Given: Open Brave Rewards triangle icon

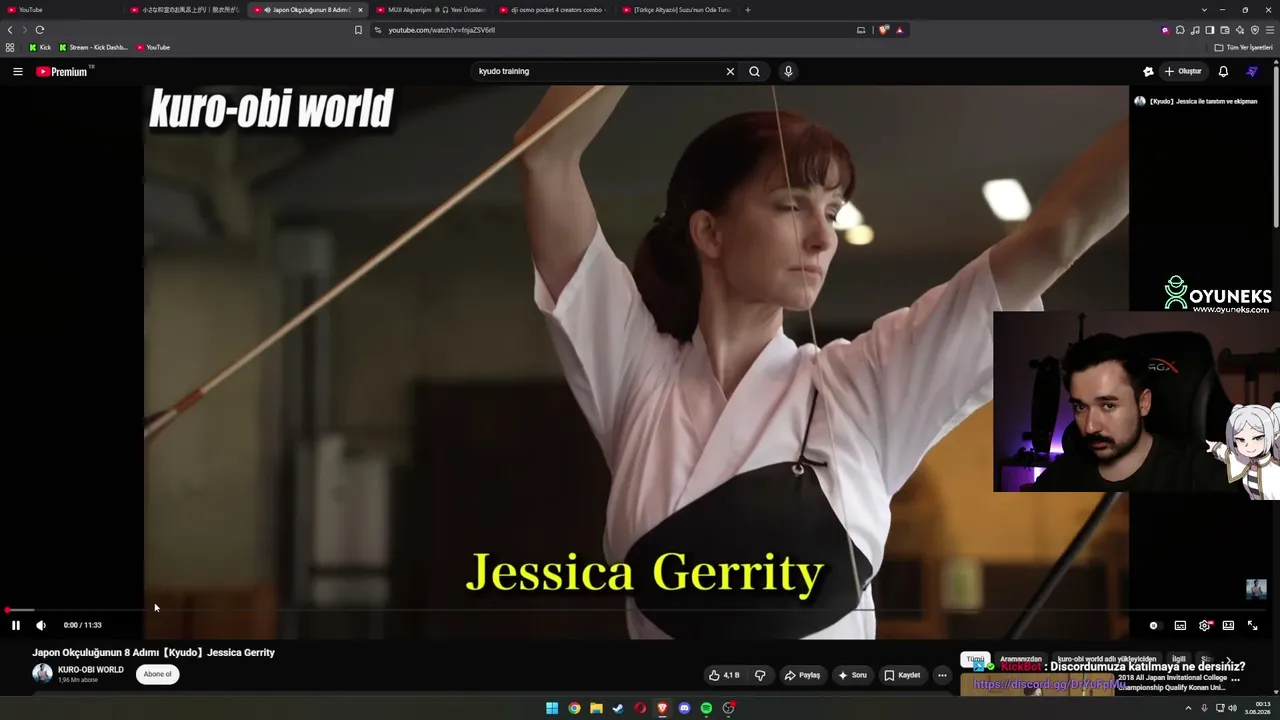Looking at the screenshot, I should [x=899, y=30].
